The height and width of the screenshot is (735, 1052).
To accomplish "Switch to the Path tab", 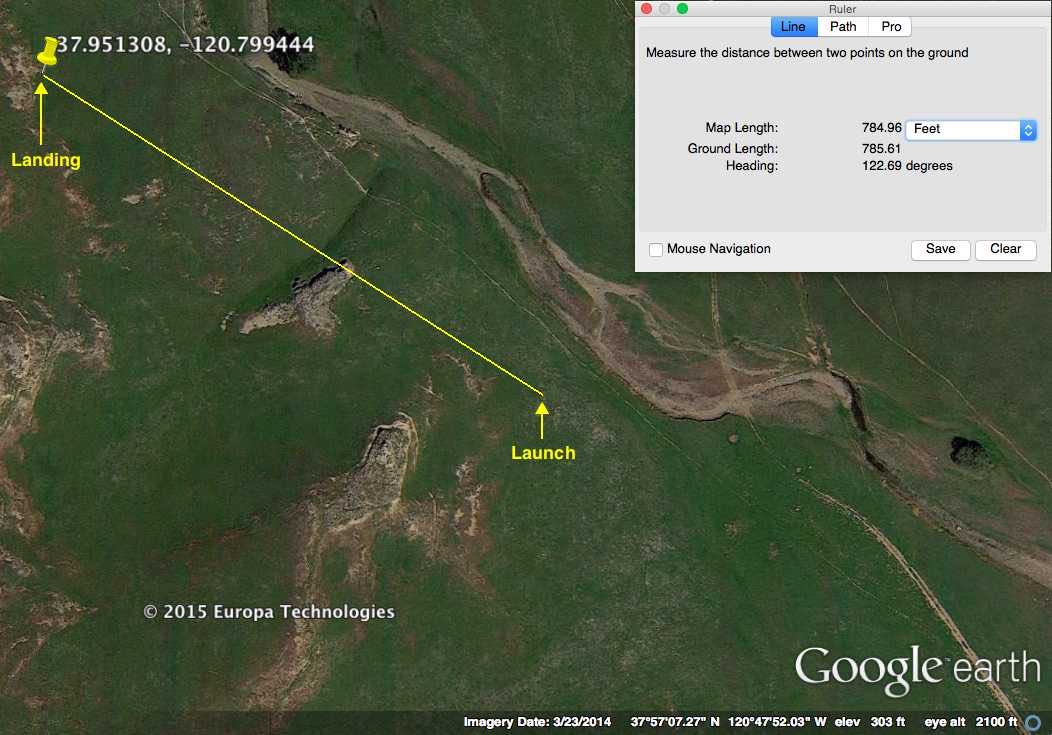I will (843, 27).
